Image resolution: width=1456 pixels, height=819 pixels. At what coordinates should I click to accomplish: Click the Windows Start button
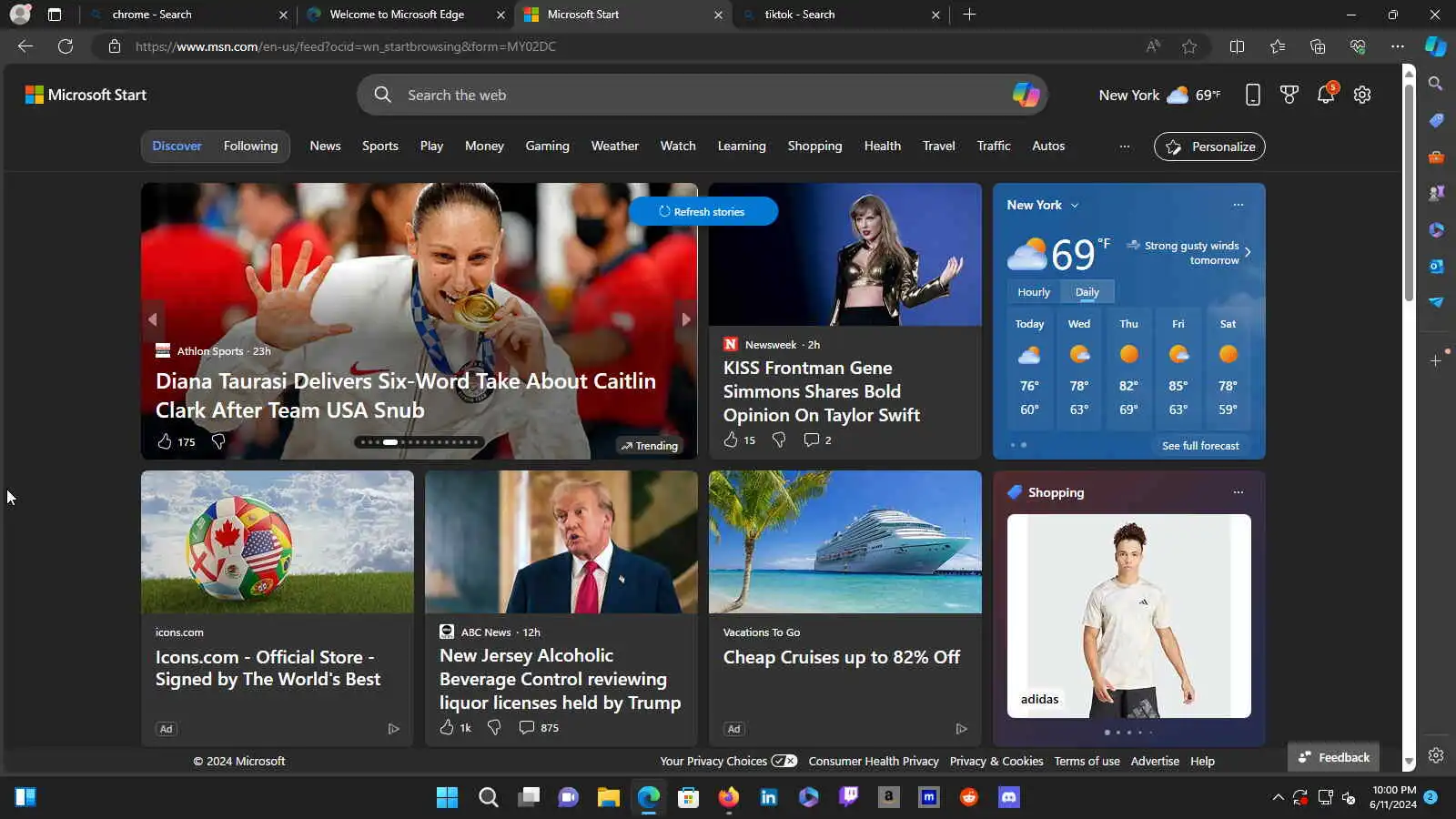tap(448, 798)
